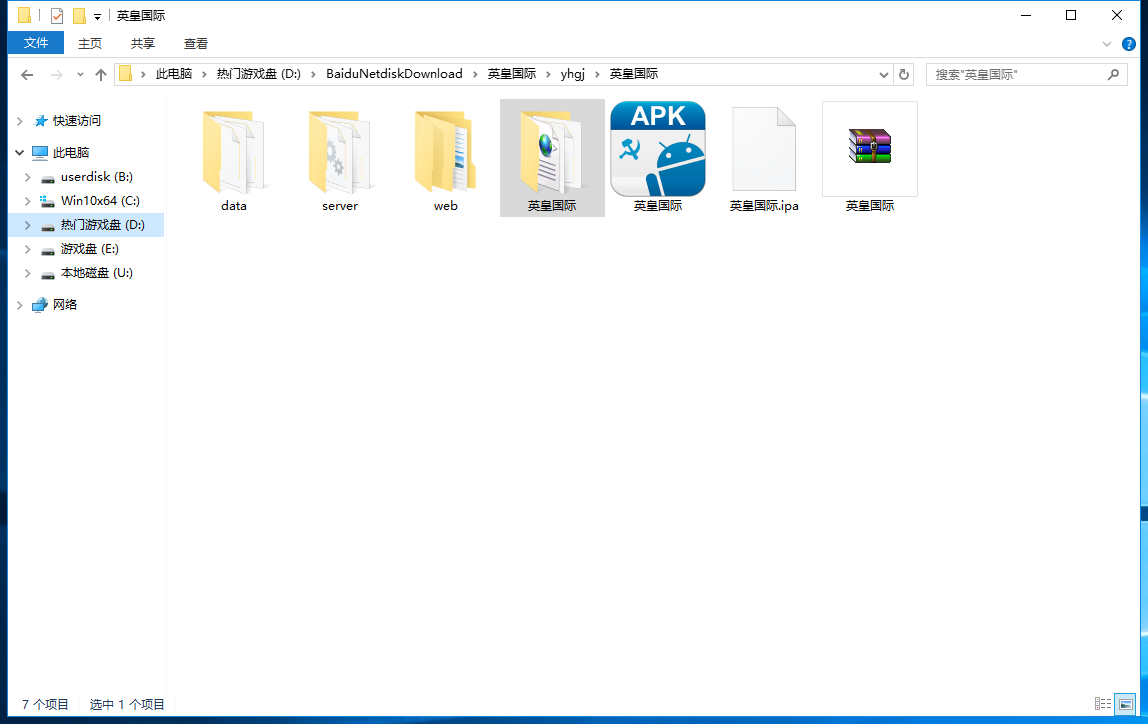1148x724 pixels.
Task: Expand the ribbon with the chevron
Action: click(1107, 44)
